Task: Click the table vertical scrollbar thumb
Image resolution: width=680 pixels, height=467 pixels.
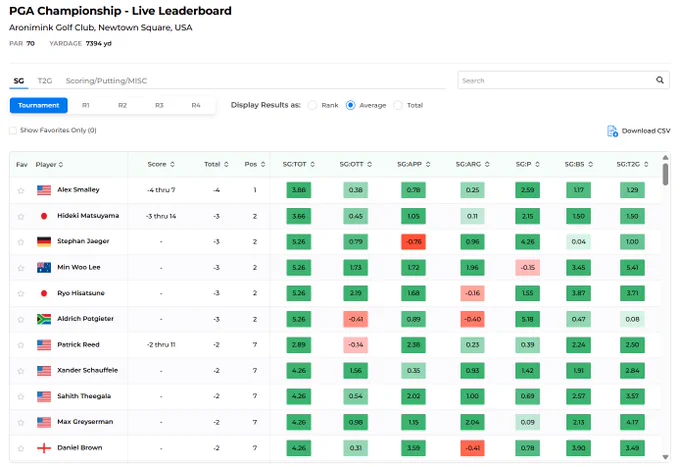Action: coord(665,174)
